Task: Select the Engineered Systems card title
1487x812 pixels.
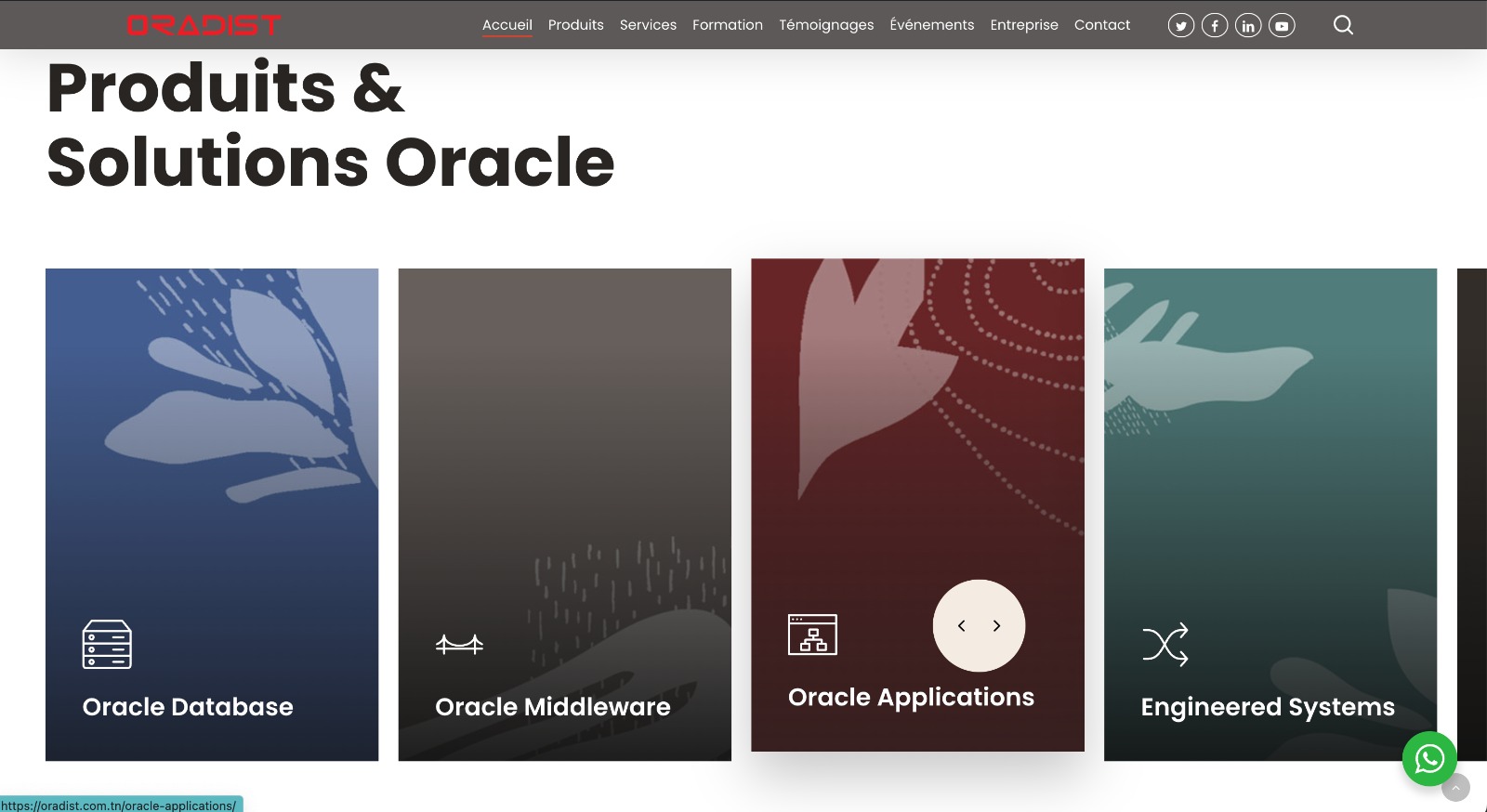Action: pos(1267,707)
